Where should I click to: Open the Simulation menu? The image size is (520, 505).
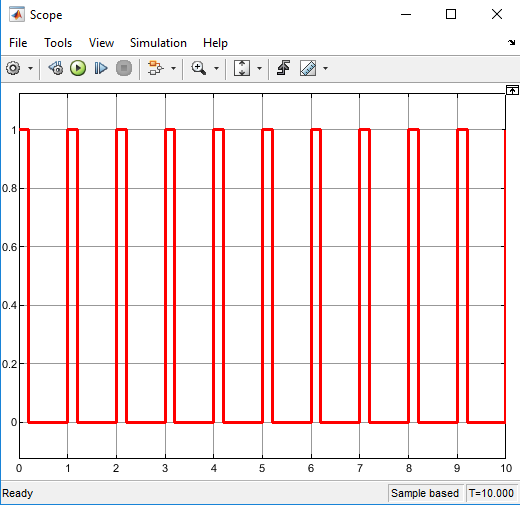pos(158,43)
